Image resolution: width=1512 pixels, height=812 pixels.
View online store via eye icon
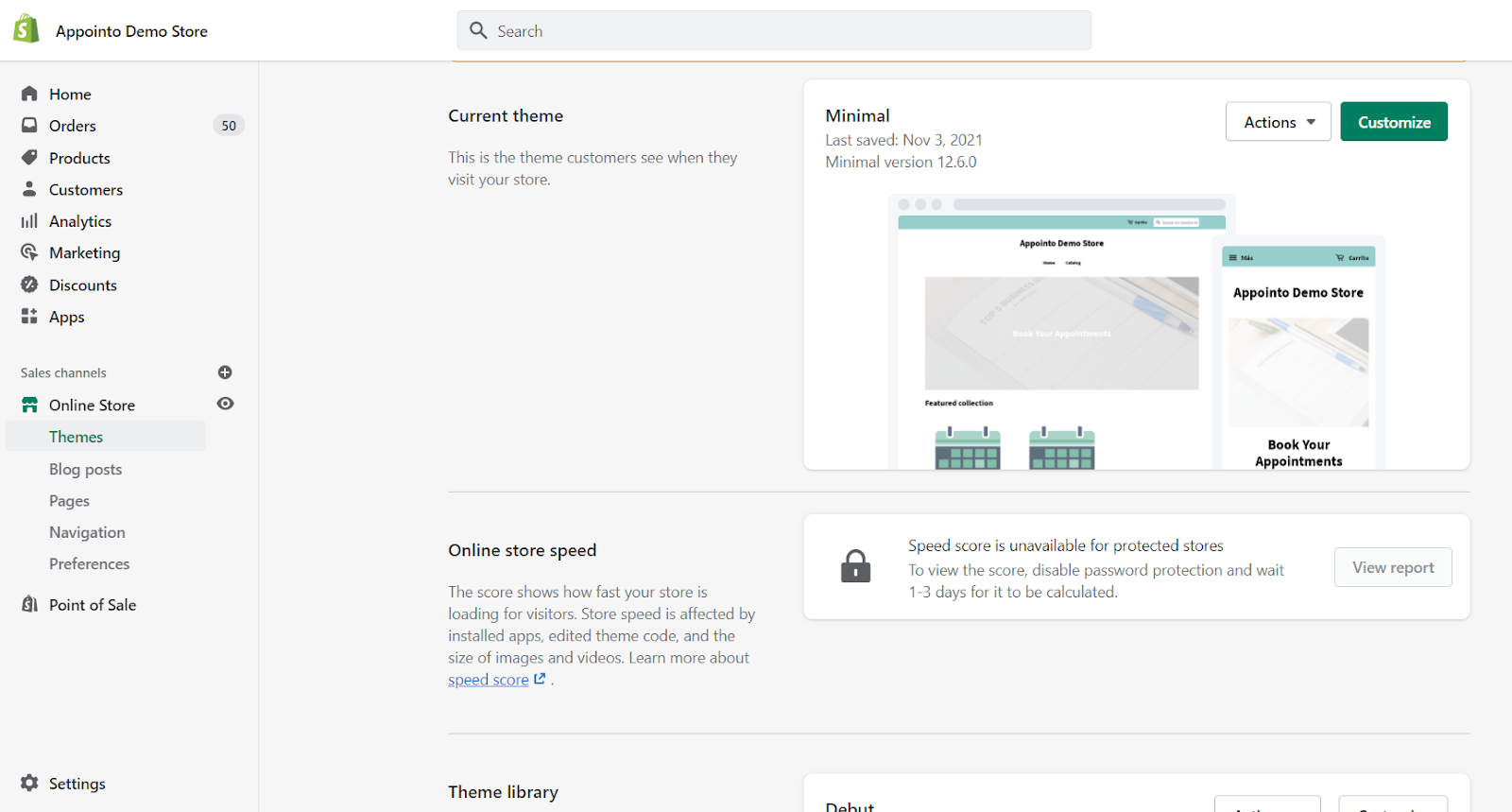225,404
